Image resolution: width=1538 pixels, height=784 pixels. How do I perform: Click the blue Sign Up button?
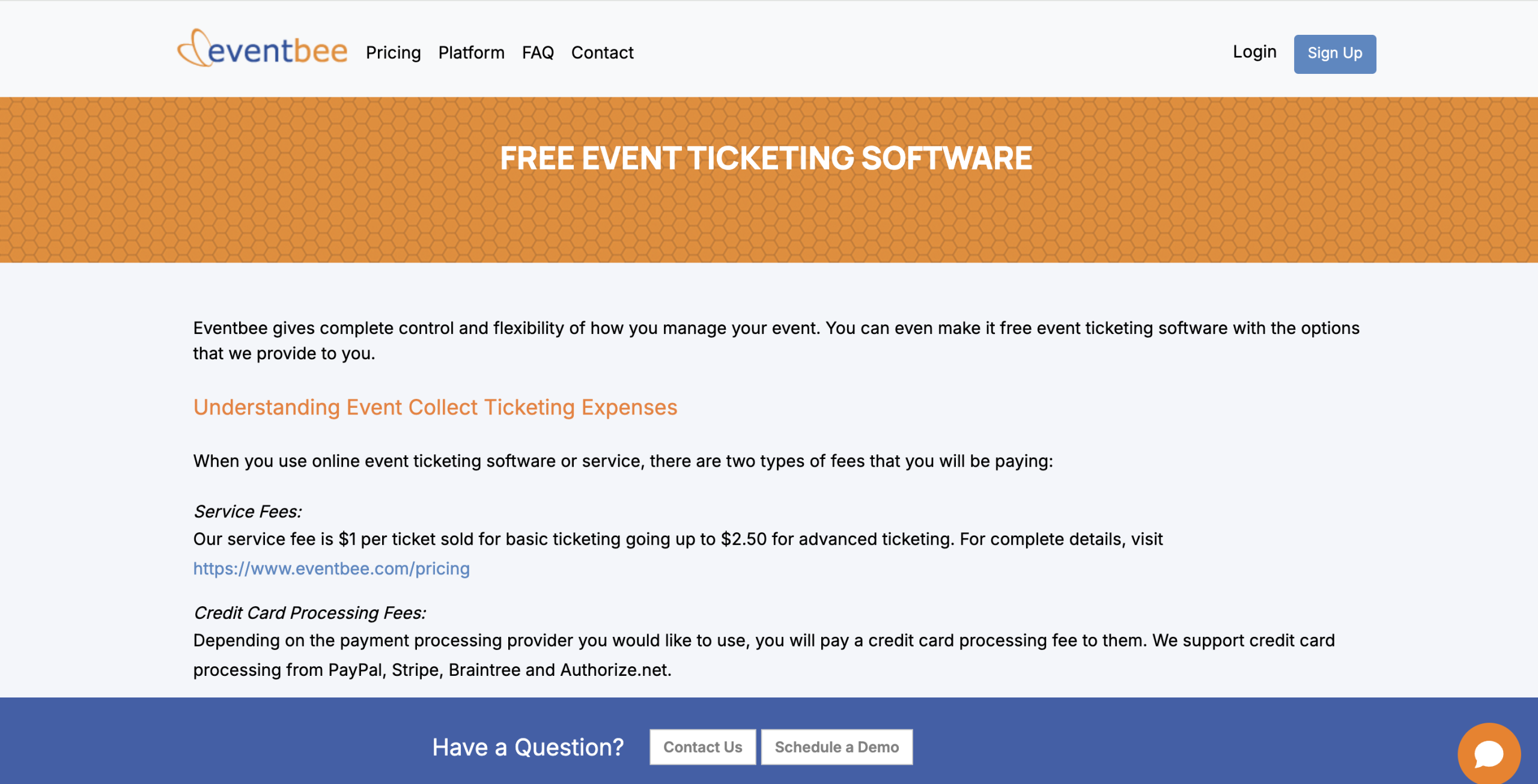click(x=1334, y=53)
